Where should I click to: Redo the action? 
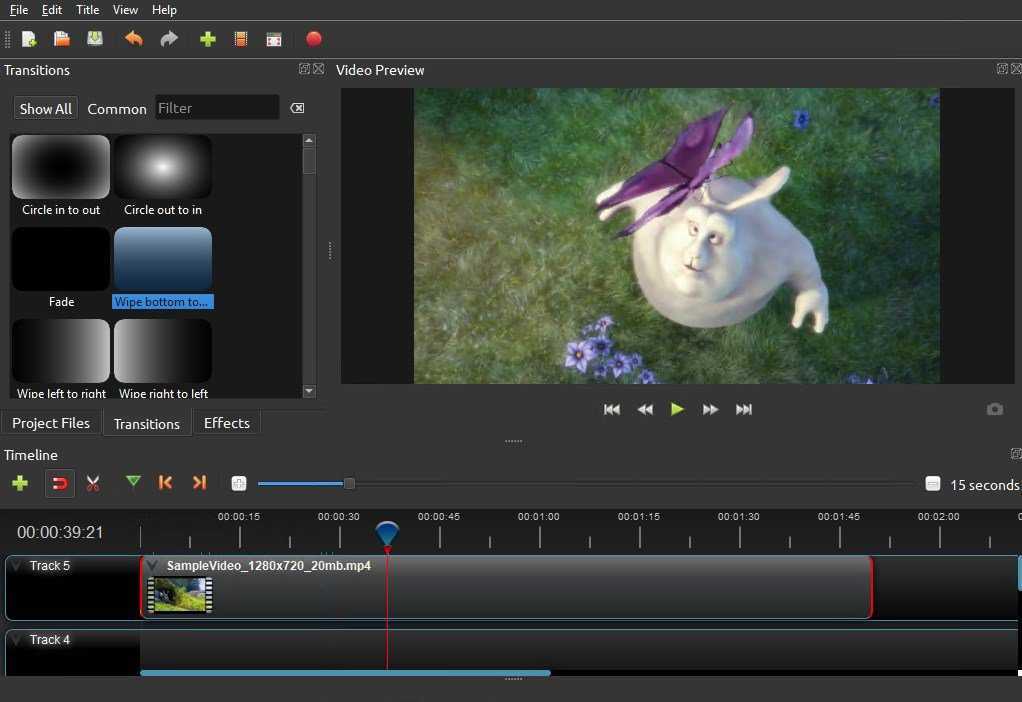169,39
